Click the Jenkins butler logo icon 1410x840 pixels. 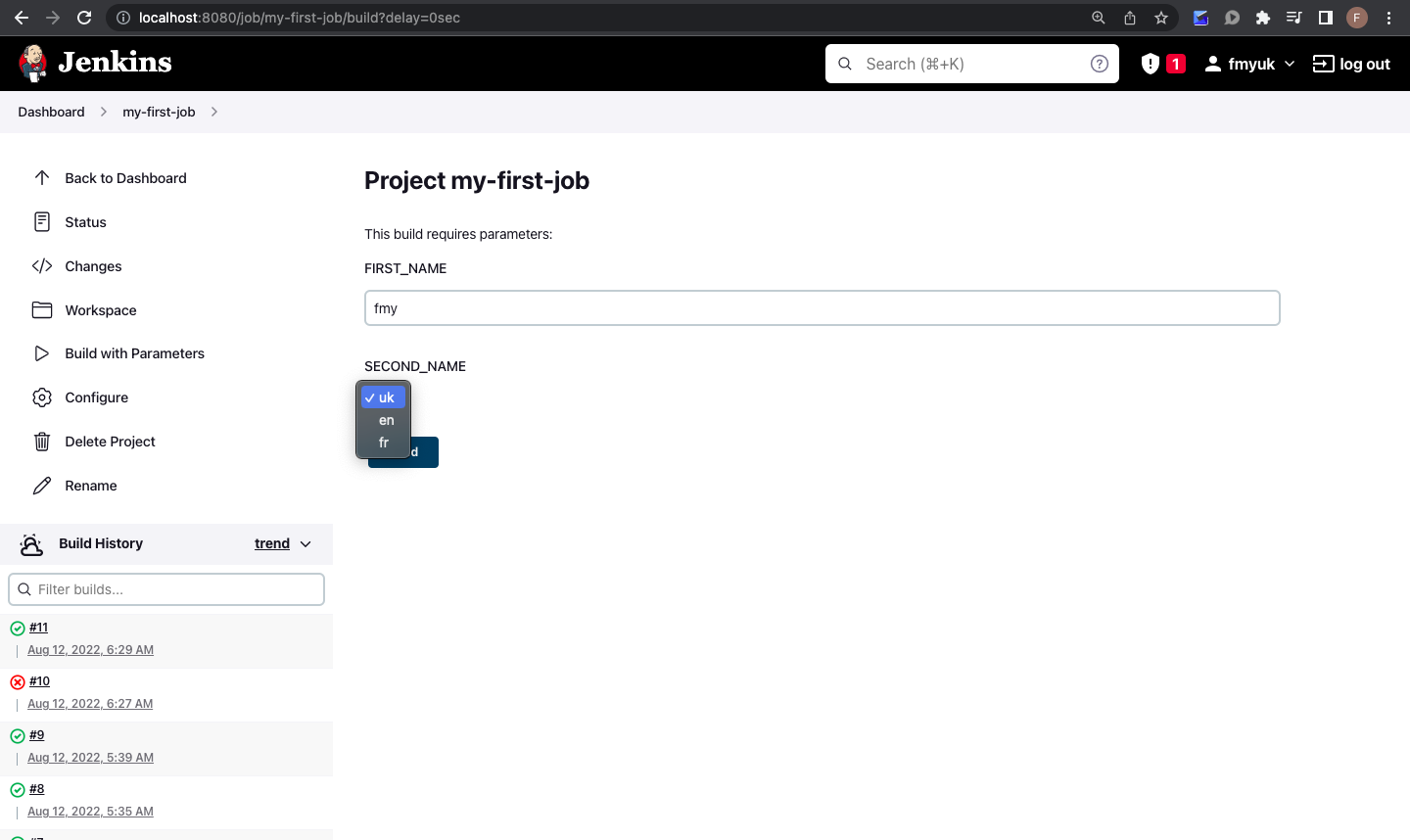click(x=33, y=64)
